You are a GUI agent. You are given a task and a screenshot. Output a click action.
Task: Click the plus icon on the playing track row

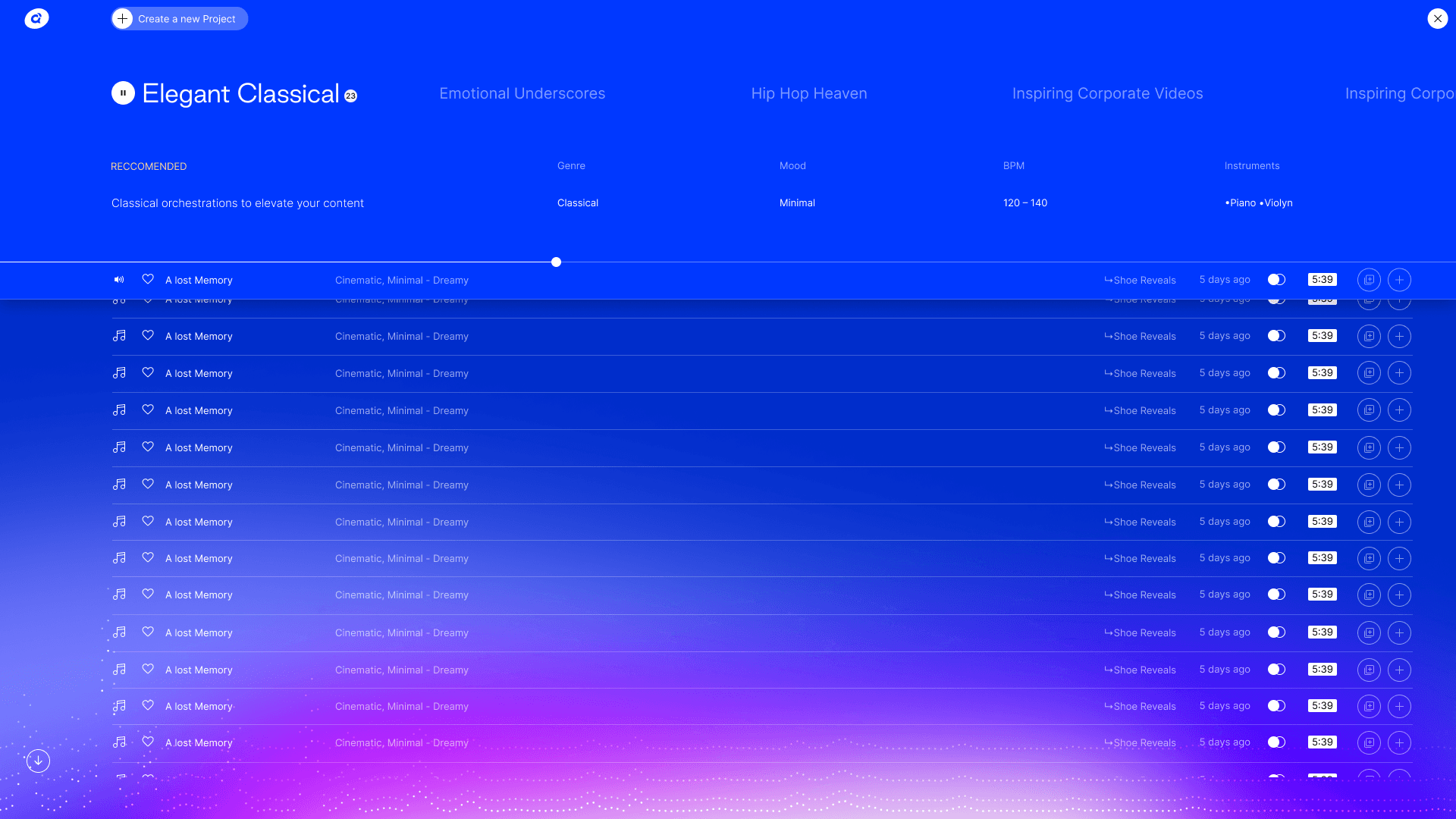coord(1399,280)
